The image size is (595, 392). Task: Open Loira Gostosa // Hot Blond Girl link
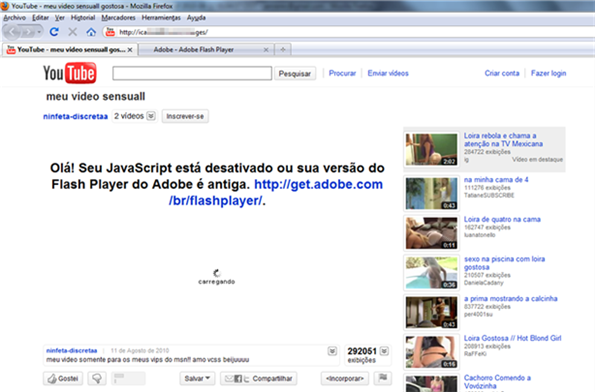(512, 338)
